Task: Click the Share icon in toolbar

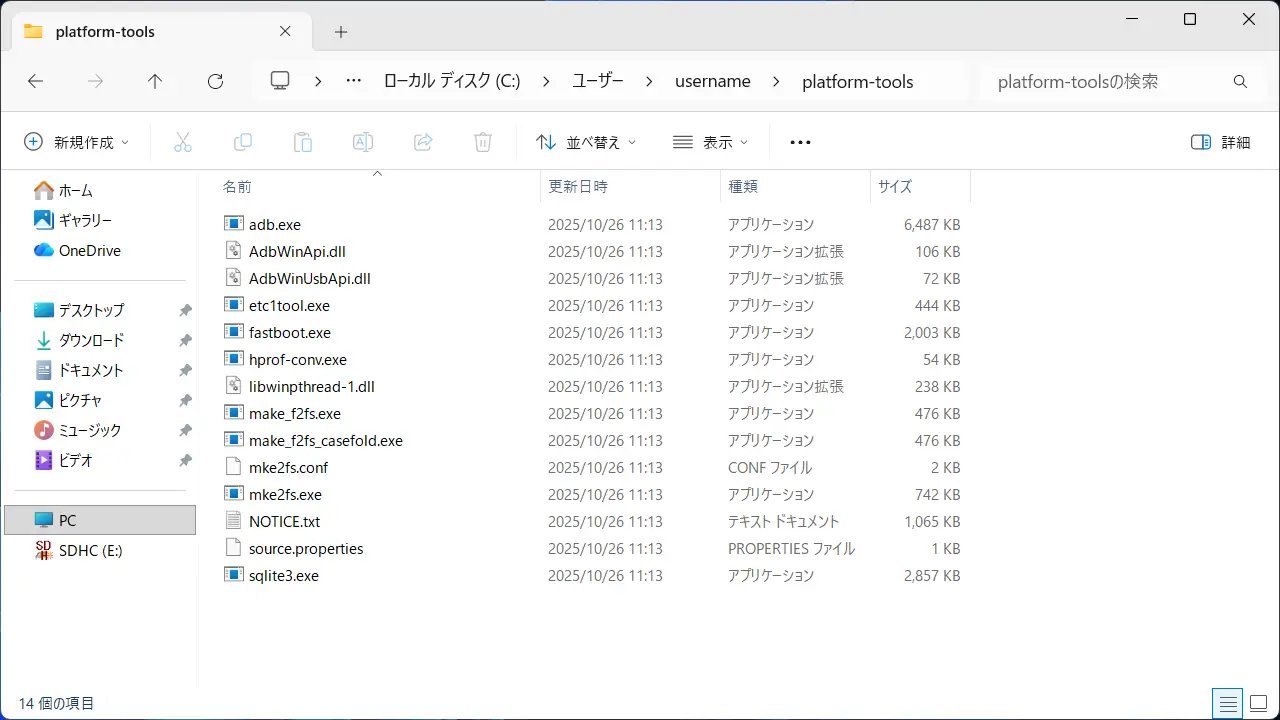Action: 423,142
